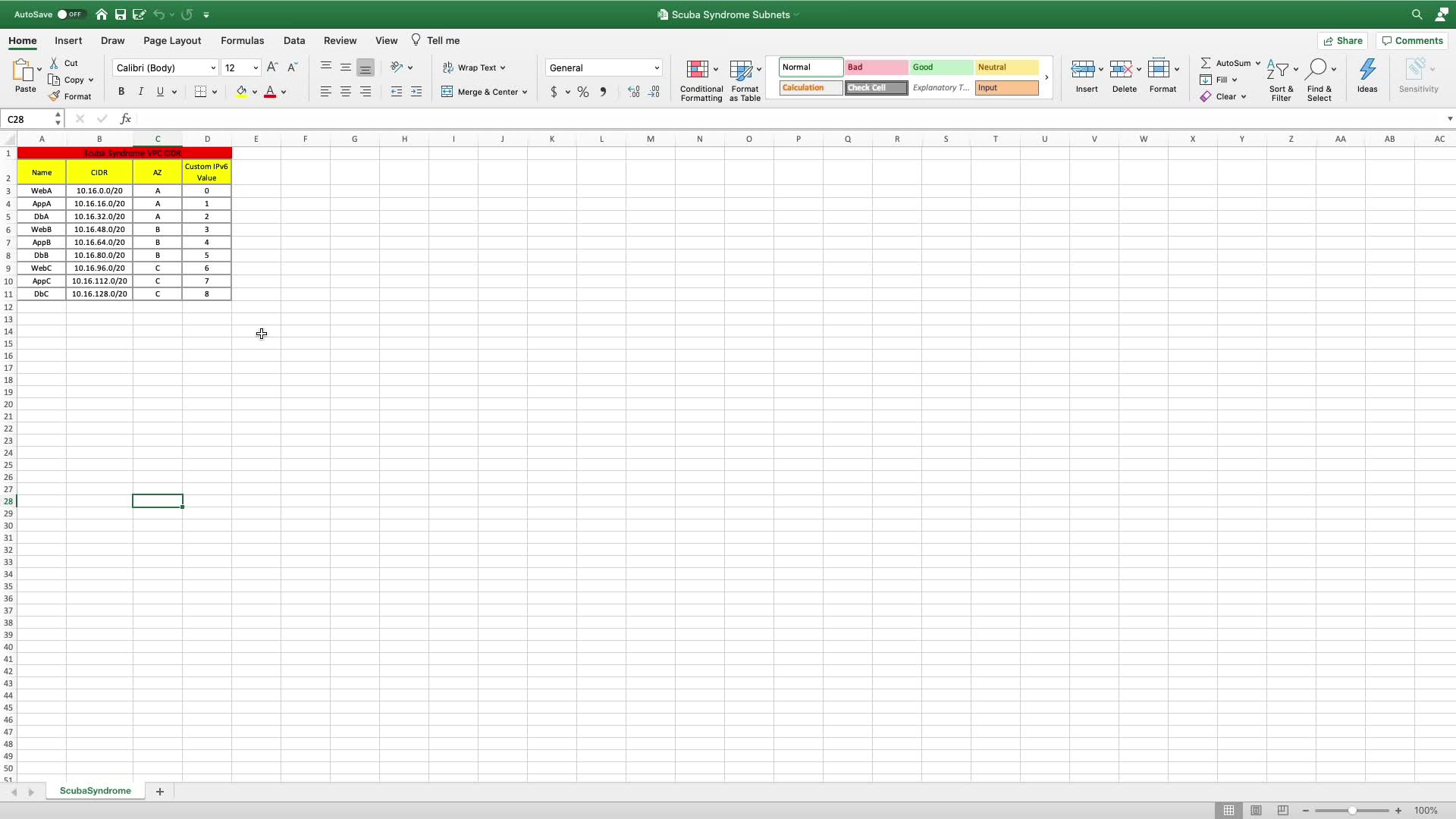This screenshot has height=819, width=1456.
Task: Click the Share button
Action: point(1341,41)
